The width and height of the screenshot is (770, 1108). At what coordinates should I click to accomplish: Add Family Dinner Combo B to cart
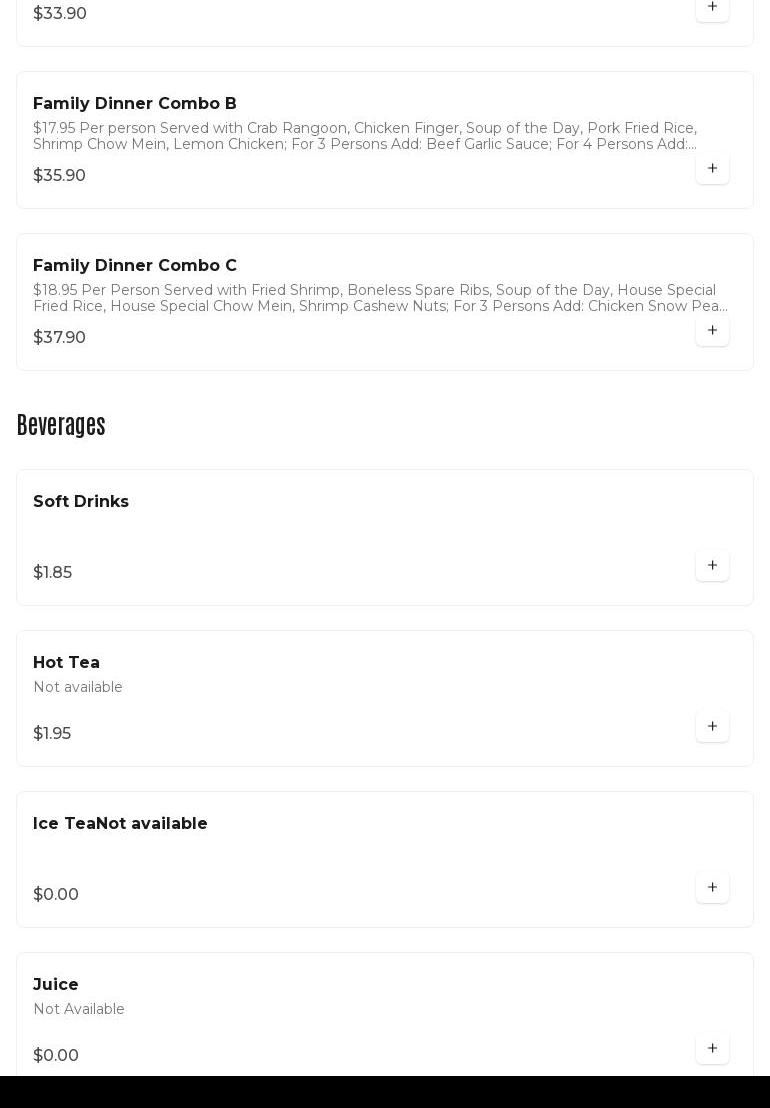(712, 168)
